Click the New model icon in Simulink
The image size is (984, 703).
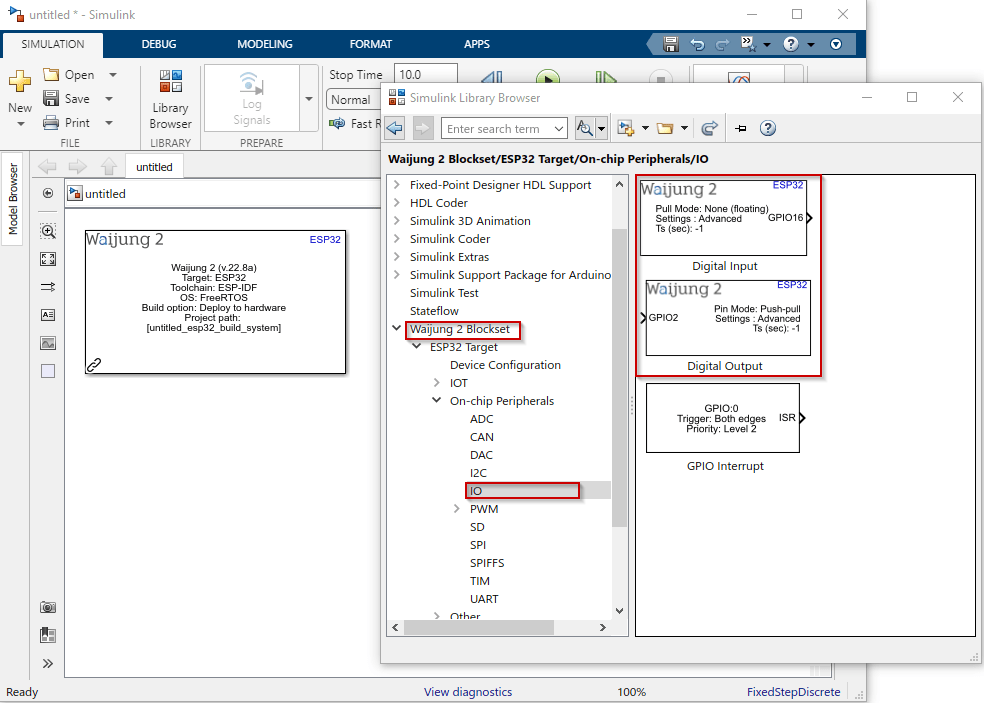coord(19,81)
